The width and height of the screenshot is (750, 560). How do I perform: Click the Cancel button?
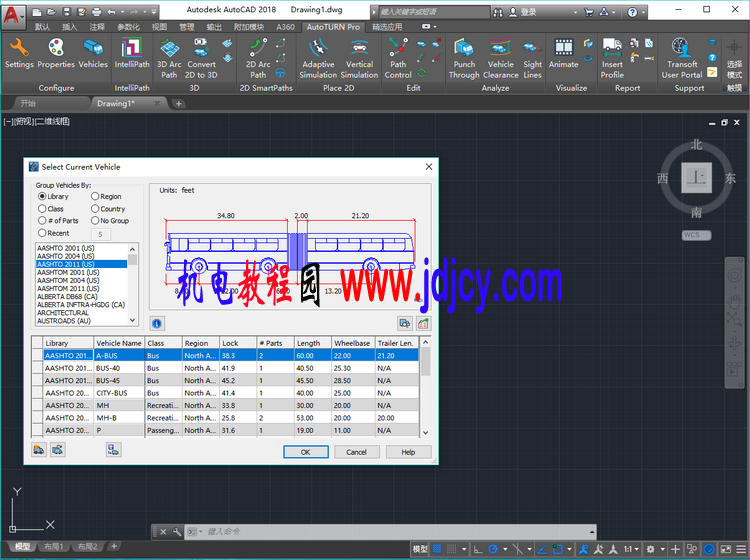[356, 452]
